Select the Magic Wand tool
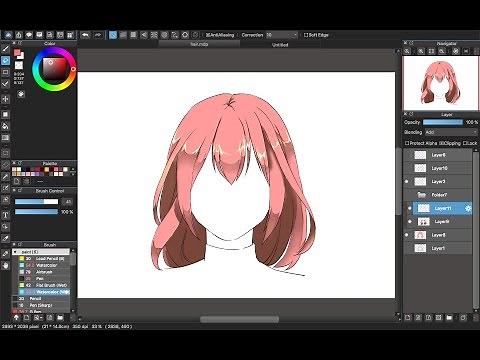The image size is (480, 360). coord(5,177)
